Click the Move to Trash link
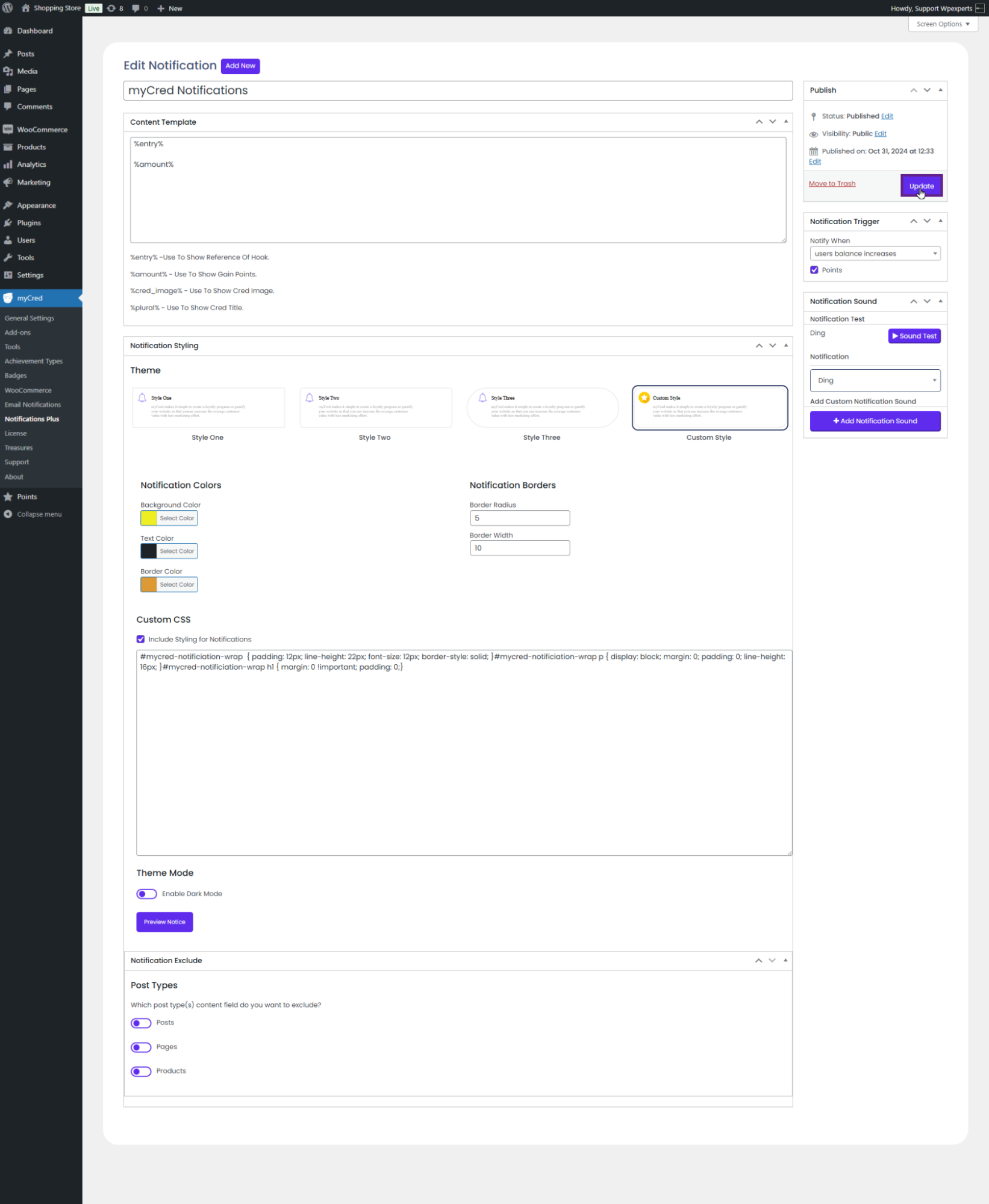The image size is (989, 1204). point(832,184)
